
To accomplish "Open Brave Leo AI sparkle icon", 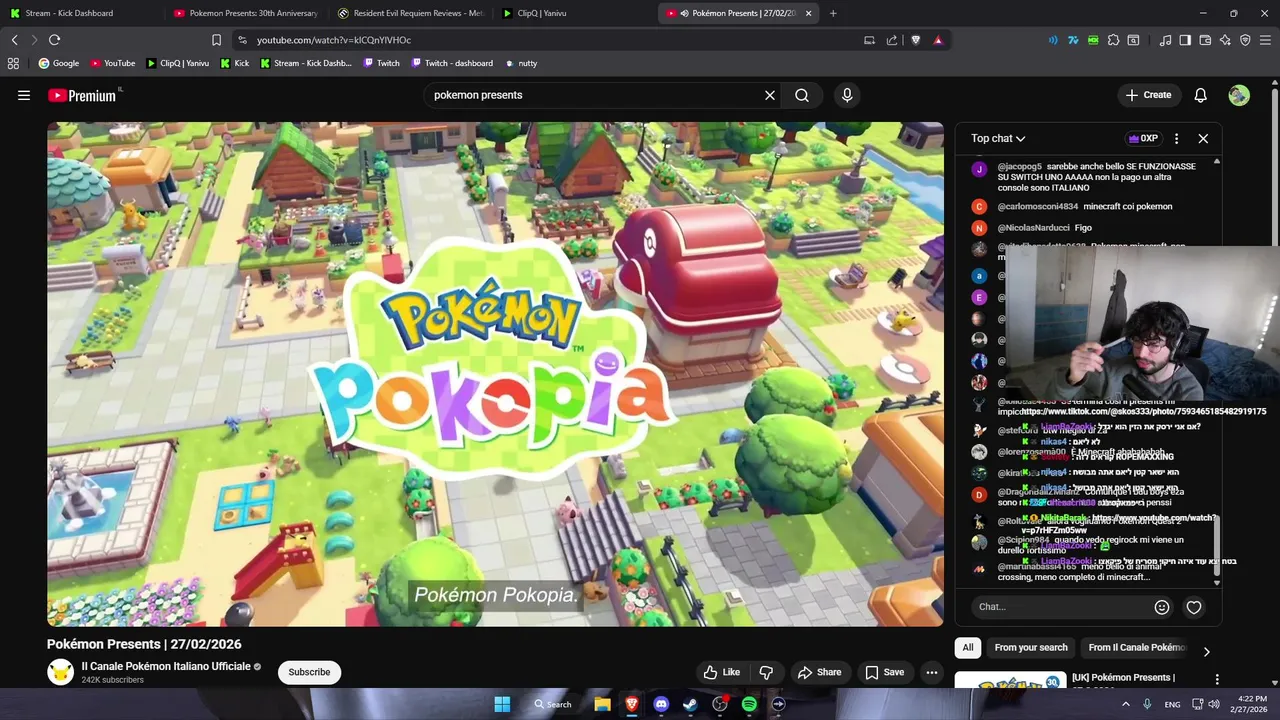I will pos(1225,40).
